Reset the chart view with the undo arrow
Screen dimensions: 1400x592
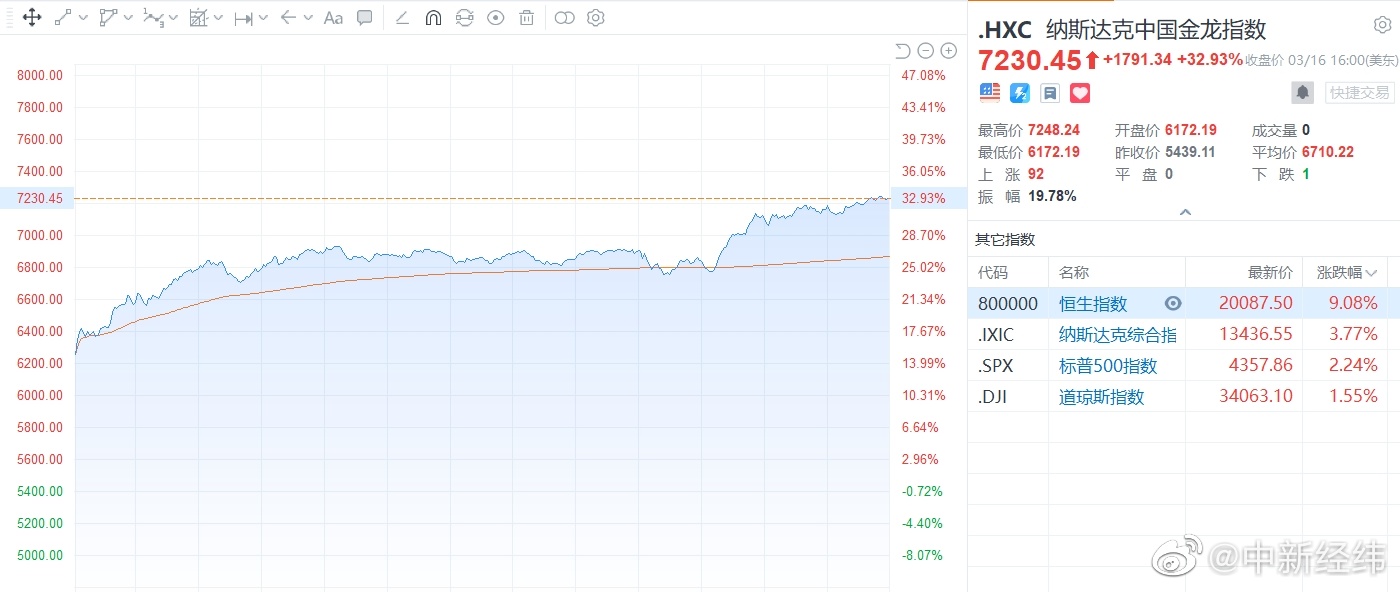pos(902,50)
